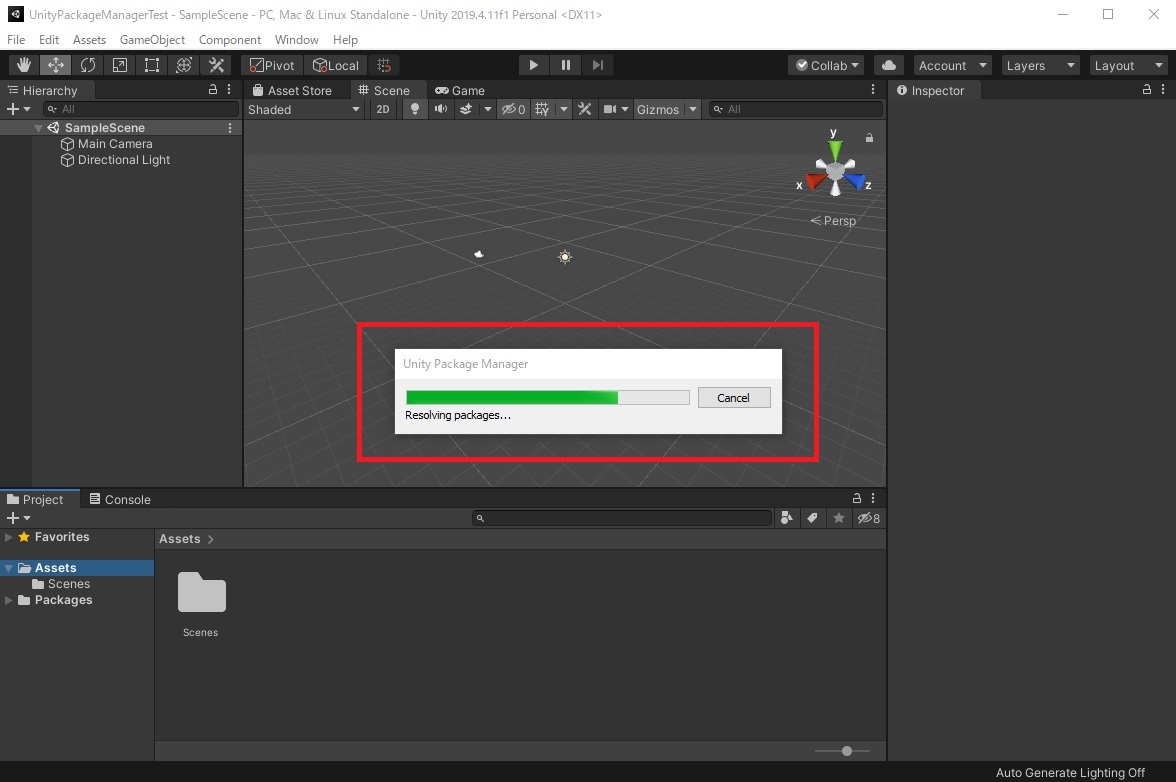1176x782 pixels.
Task: Open the Window menu
Action: pyautogui.click(x=296, y=40)
